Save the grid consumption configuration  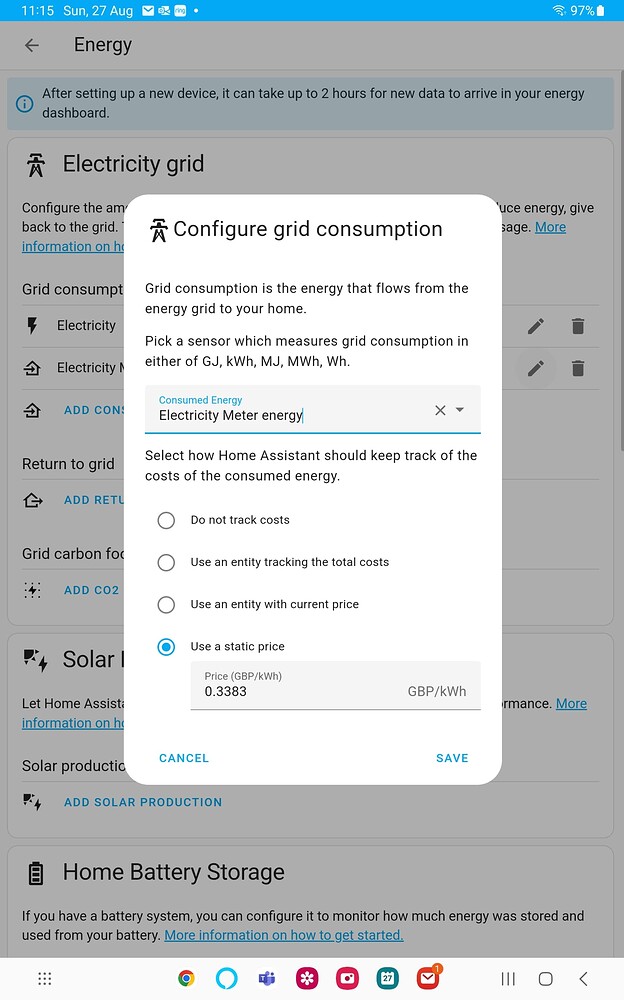452,758
